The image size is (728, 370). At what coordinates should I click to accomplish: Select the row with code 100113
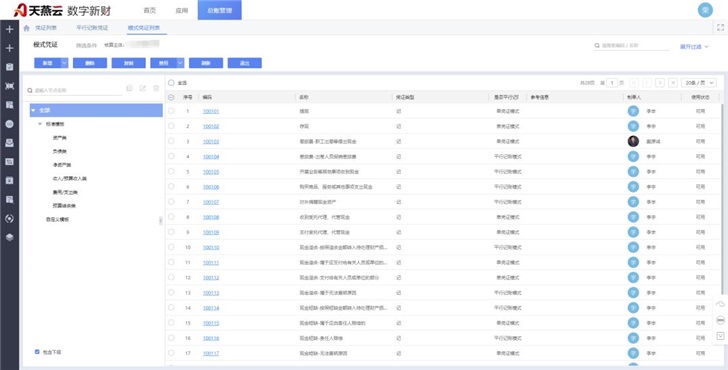coord(171,292)
